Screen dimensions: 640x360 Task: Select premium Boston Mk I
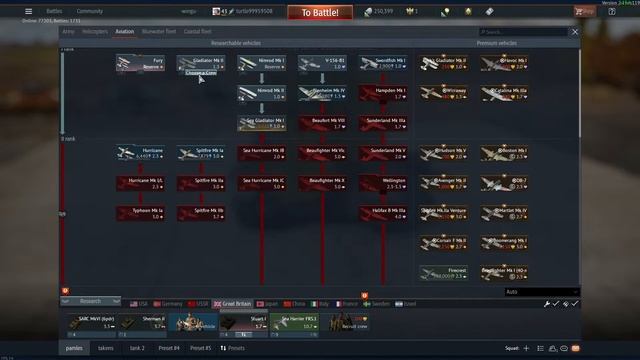pyautogui.click(x=504, y=153)
